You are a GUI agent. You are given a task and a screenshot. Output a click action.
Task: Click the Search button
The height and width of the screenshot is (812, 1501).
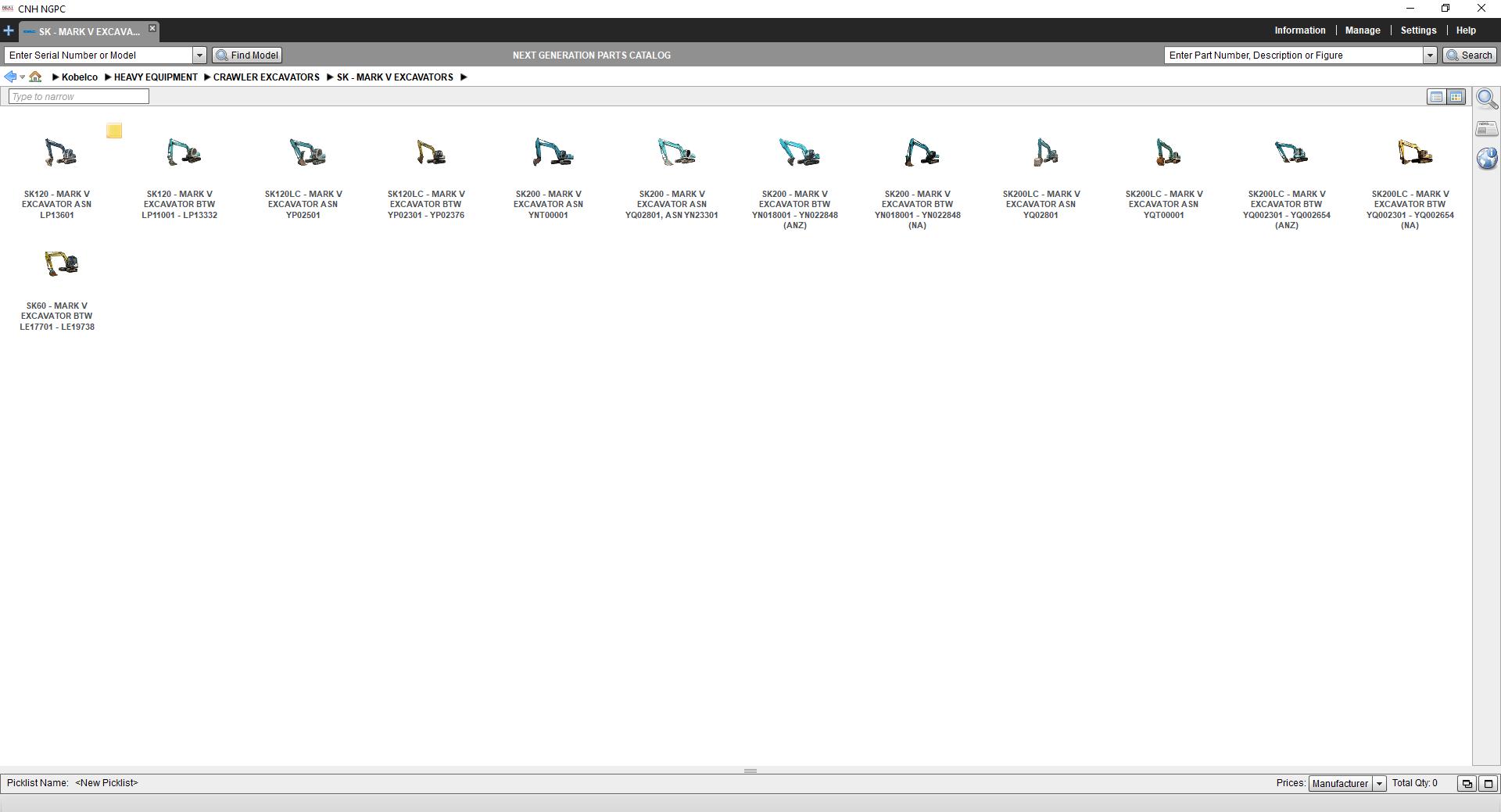(1470, 55)
